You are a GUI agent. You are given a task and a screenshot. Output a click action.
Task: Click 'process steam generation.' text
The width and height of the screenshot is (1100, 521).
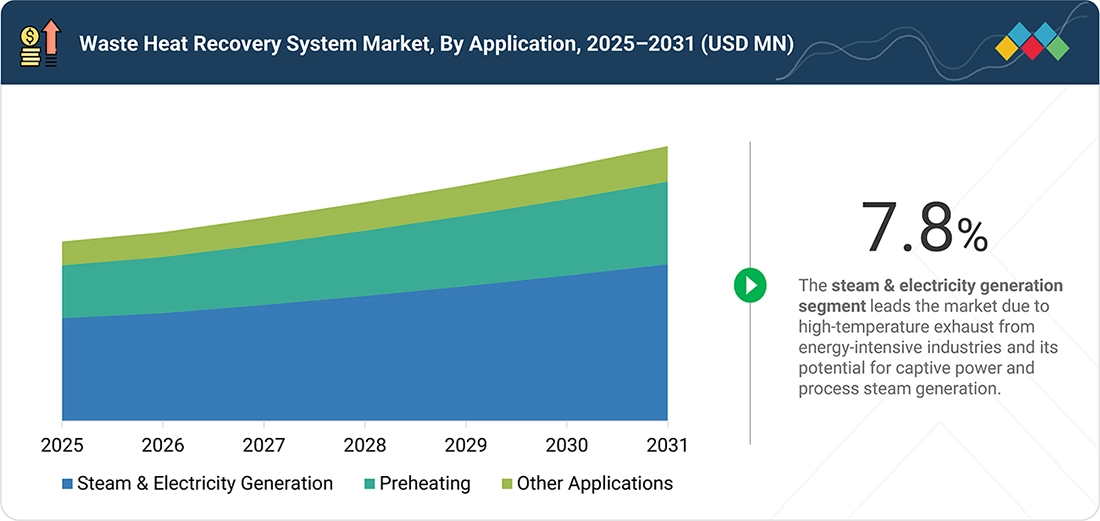coord(899,389)
